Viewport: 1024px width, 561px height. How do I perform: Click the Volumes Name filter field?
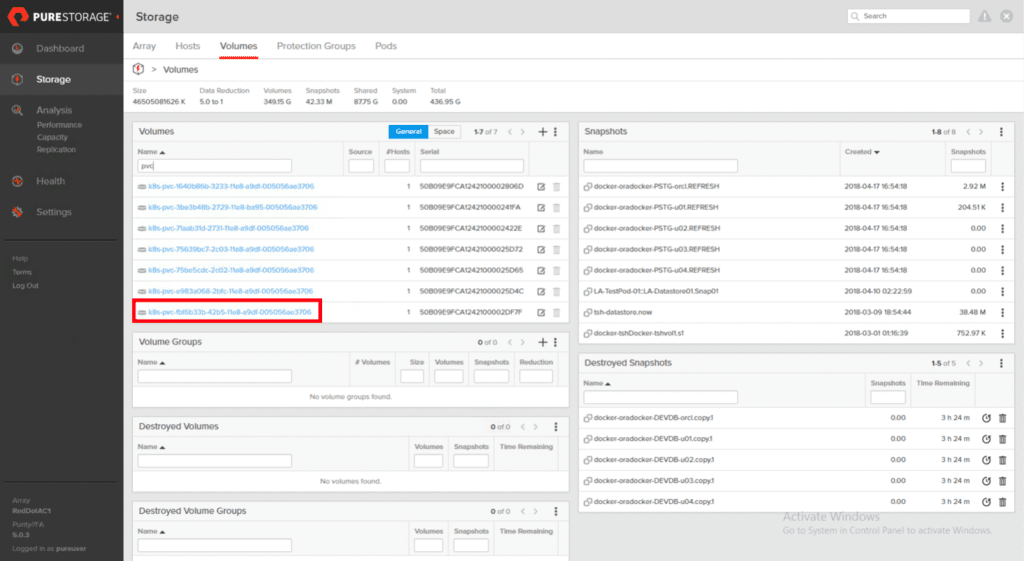coord(215,166)
